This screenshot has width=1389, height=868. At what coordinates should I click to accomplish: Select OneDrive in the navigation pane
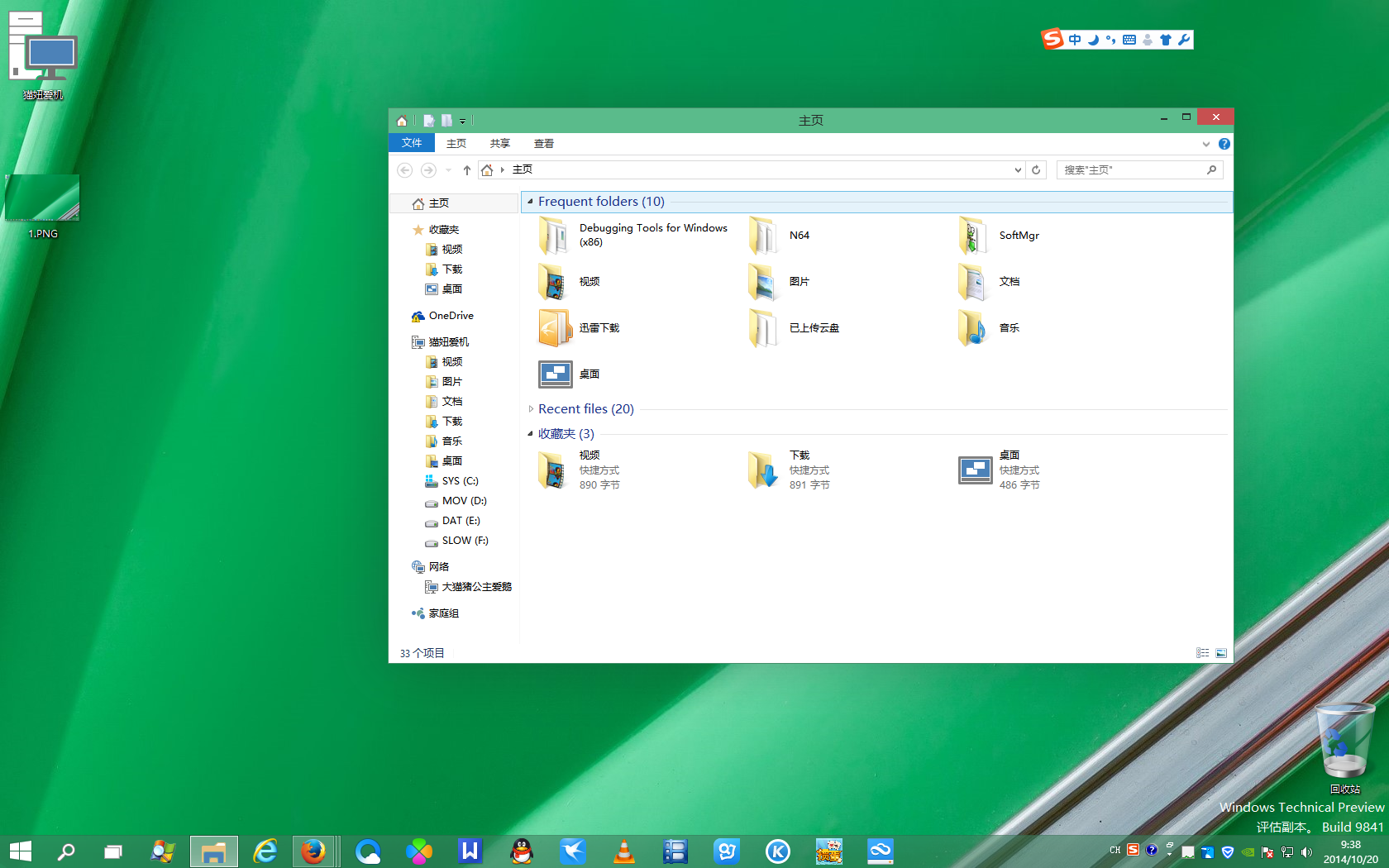[x=442, y=316]
